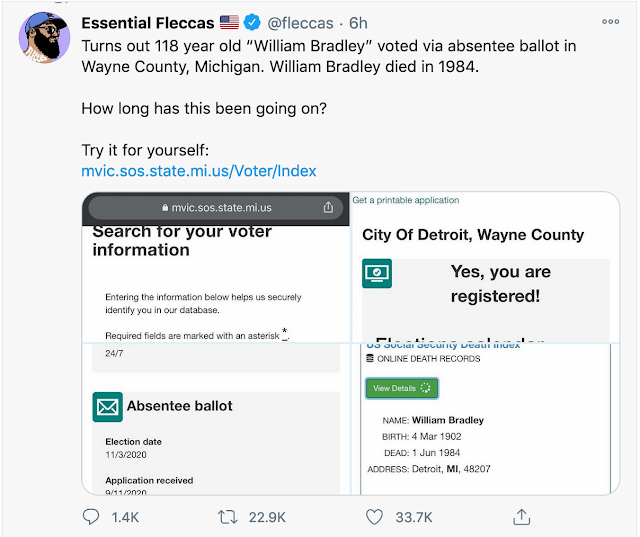
Task: Open the tweet's three-dot more menu
Action: coord(610,22)
